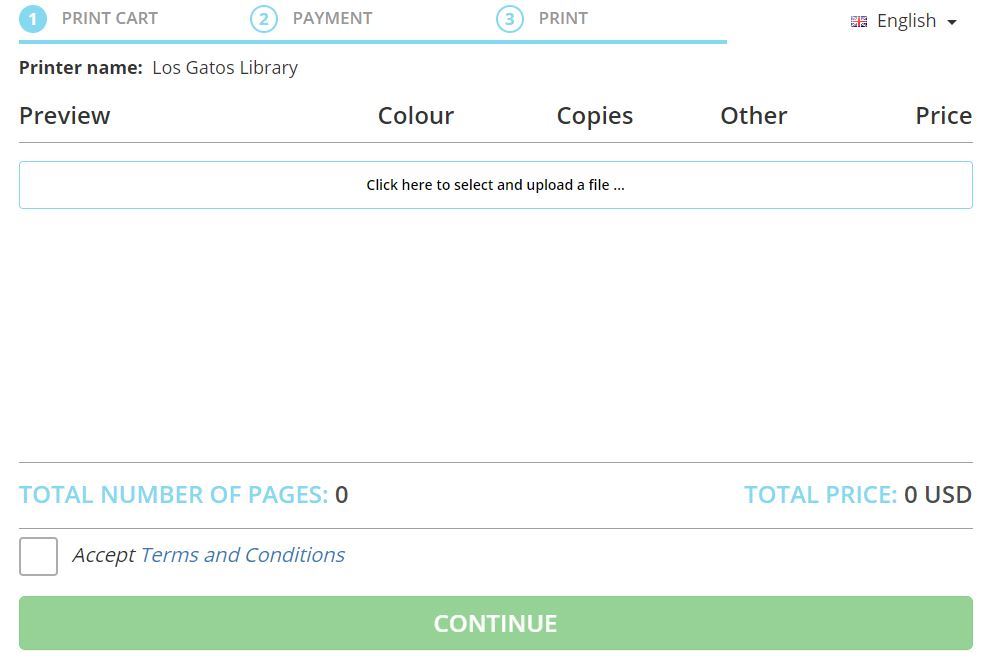Click the Preview column header
The height and width of the screenshot is (662, 1006).
[x=65, y=116]
